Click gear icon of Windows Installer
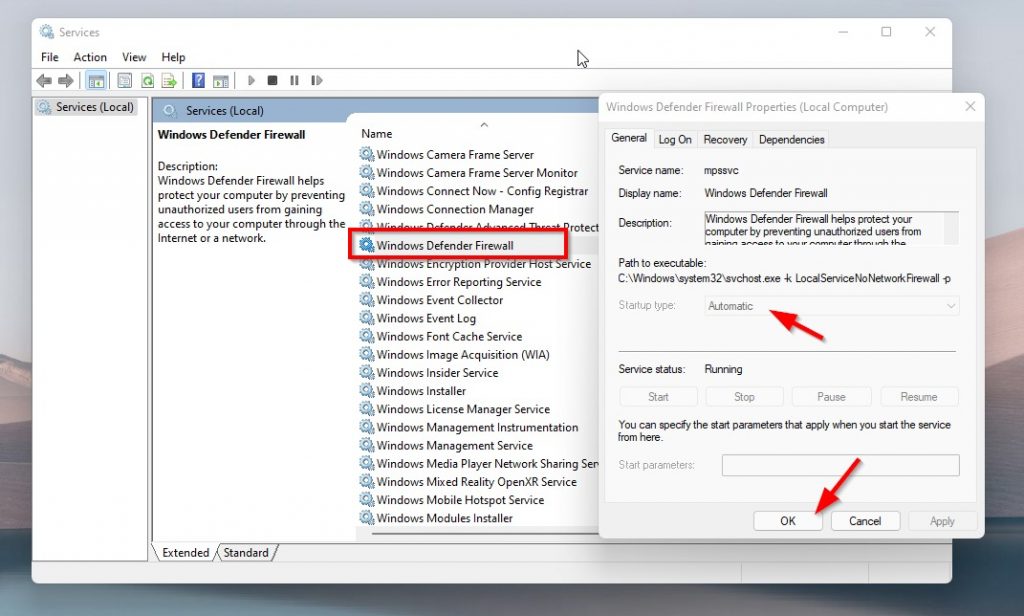The image size is (1024, 616). click(x=367, y=391)
